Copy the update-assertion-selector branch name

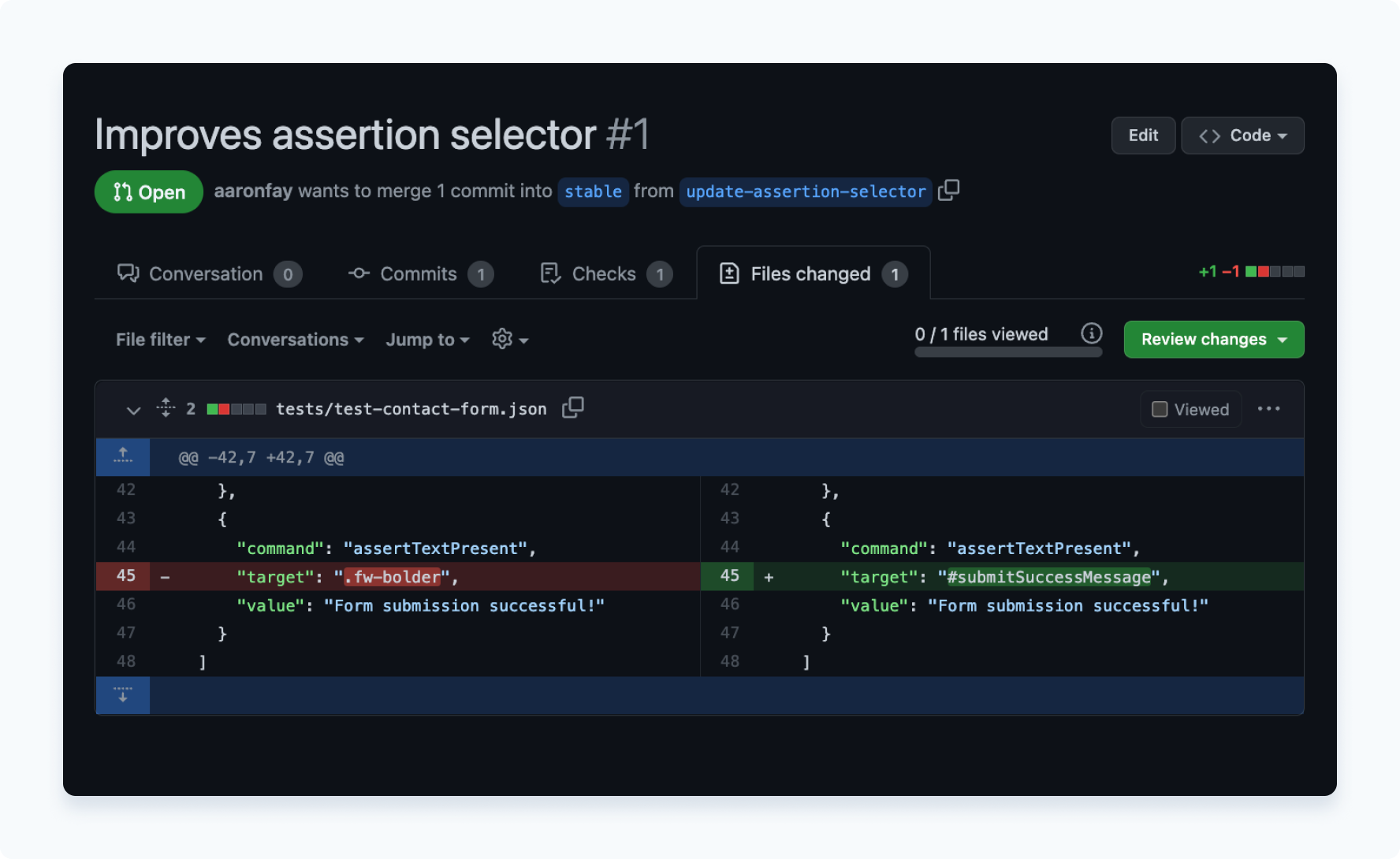coord(949,190)
